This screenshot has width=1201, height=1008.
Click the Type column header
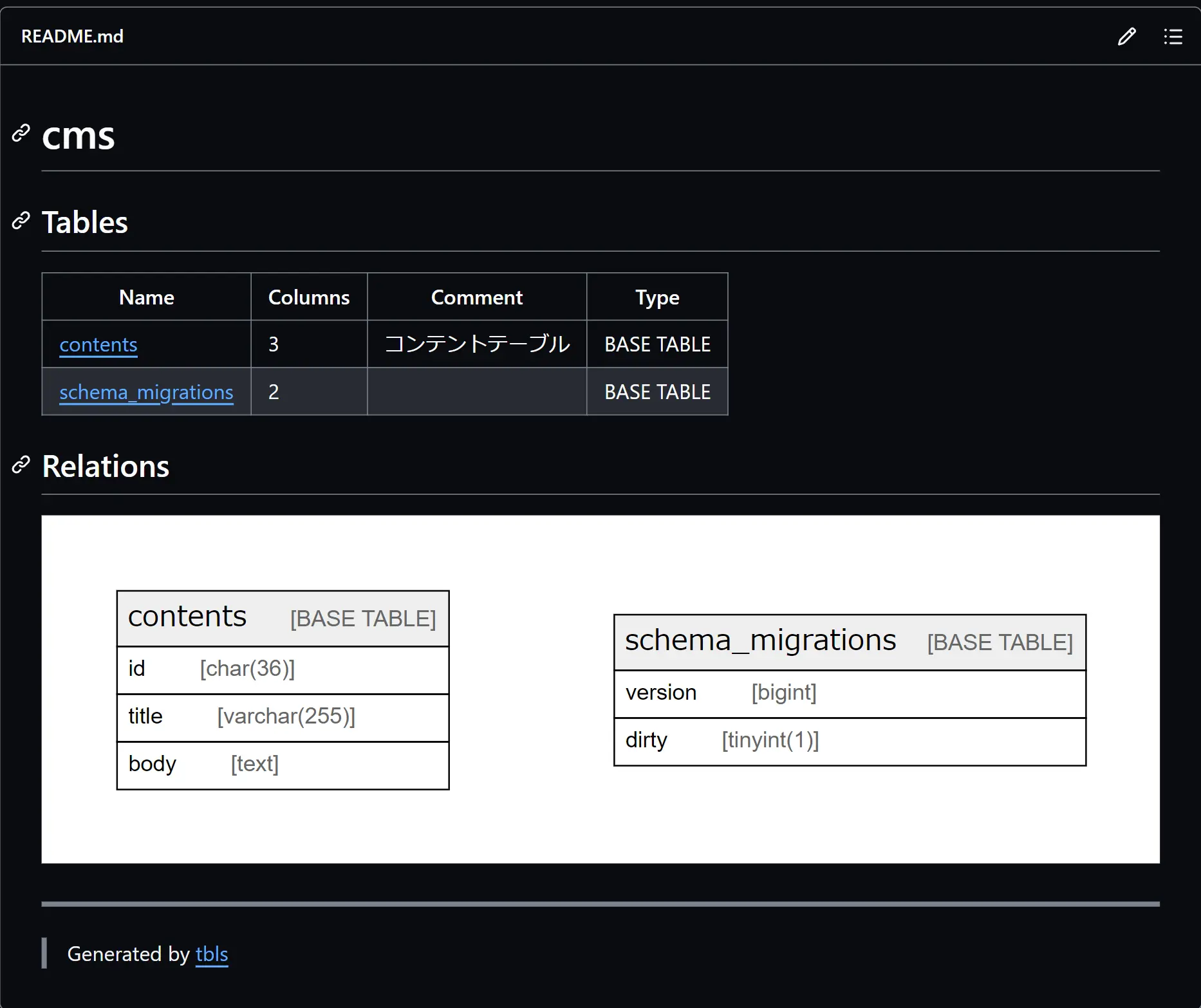tap(657, 297)
